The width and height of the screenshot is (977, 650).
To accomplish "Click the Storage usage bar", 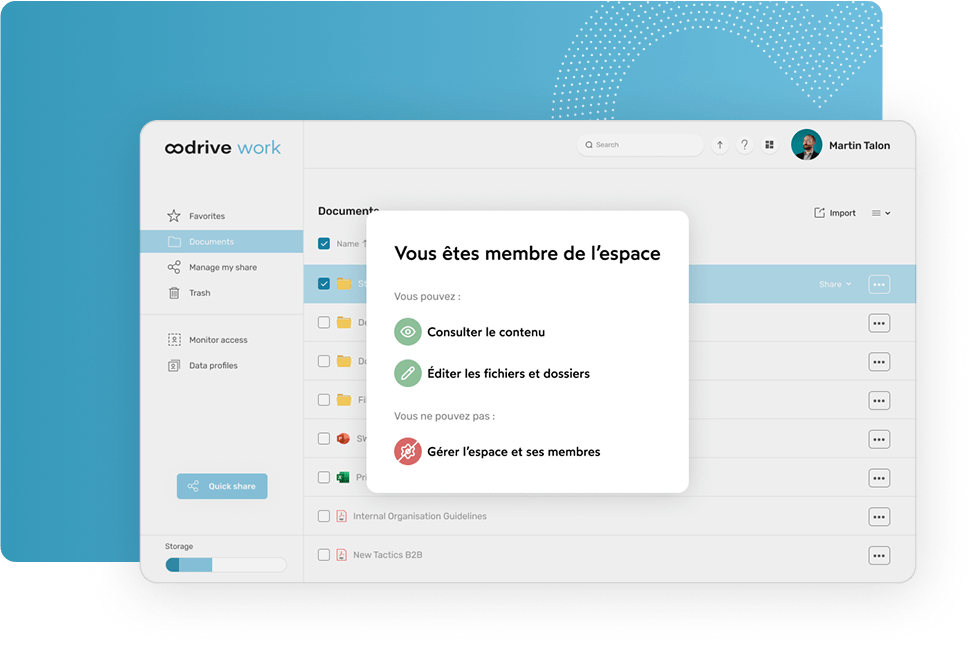I will click(226, 565).
